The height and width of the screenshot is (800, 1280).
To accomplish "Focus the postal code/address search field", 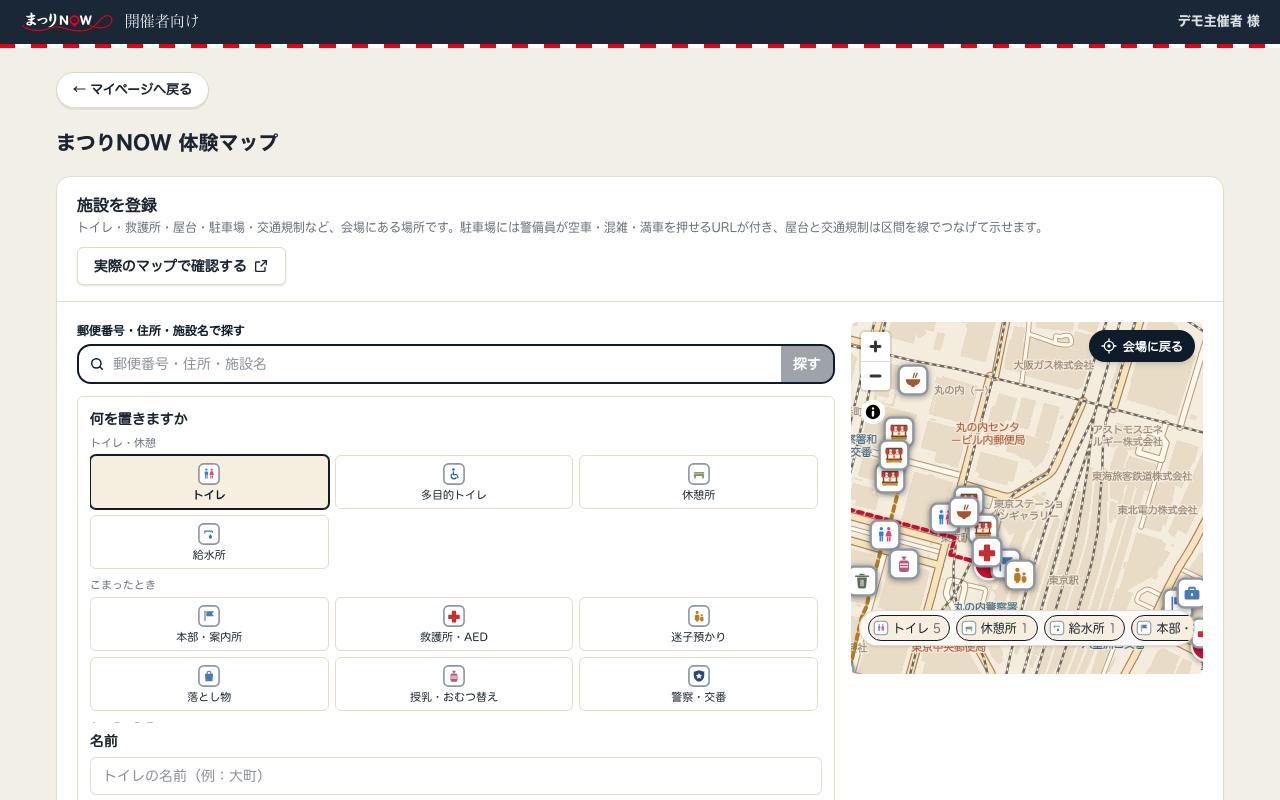I will click(x=430, y=364).
